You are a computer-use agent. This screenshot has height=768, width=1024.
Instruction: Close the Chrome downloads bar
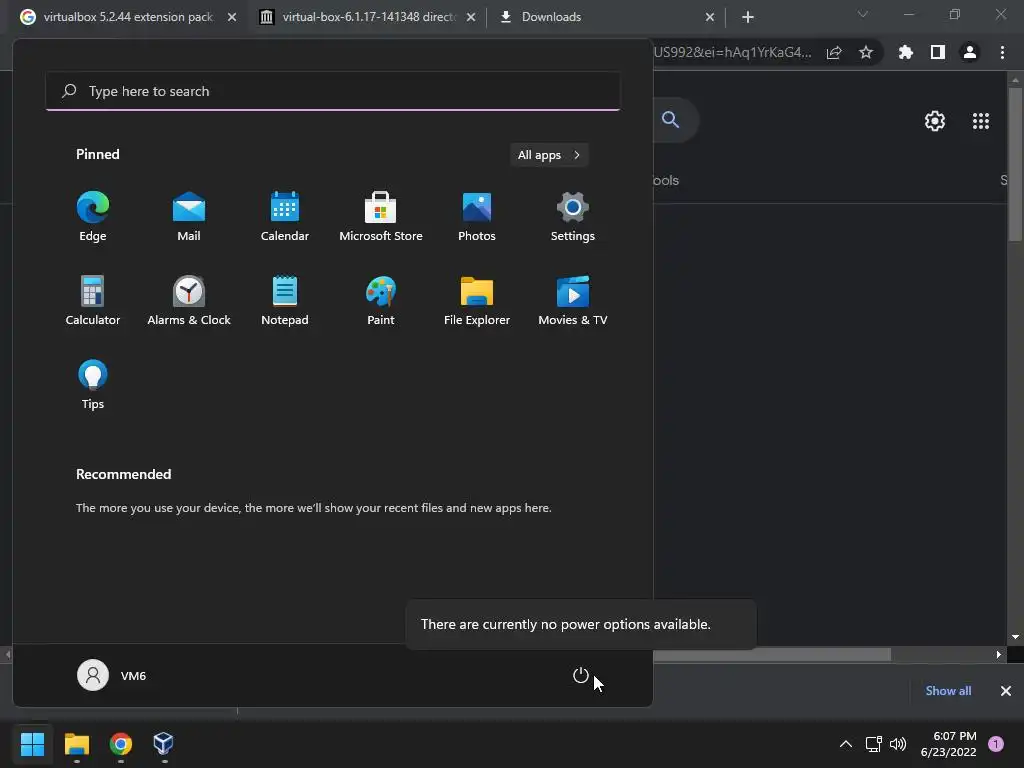click(x=1006, y=691)
